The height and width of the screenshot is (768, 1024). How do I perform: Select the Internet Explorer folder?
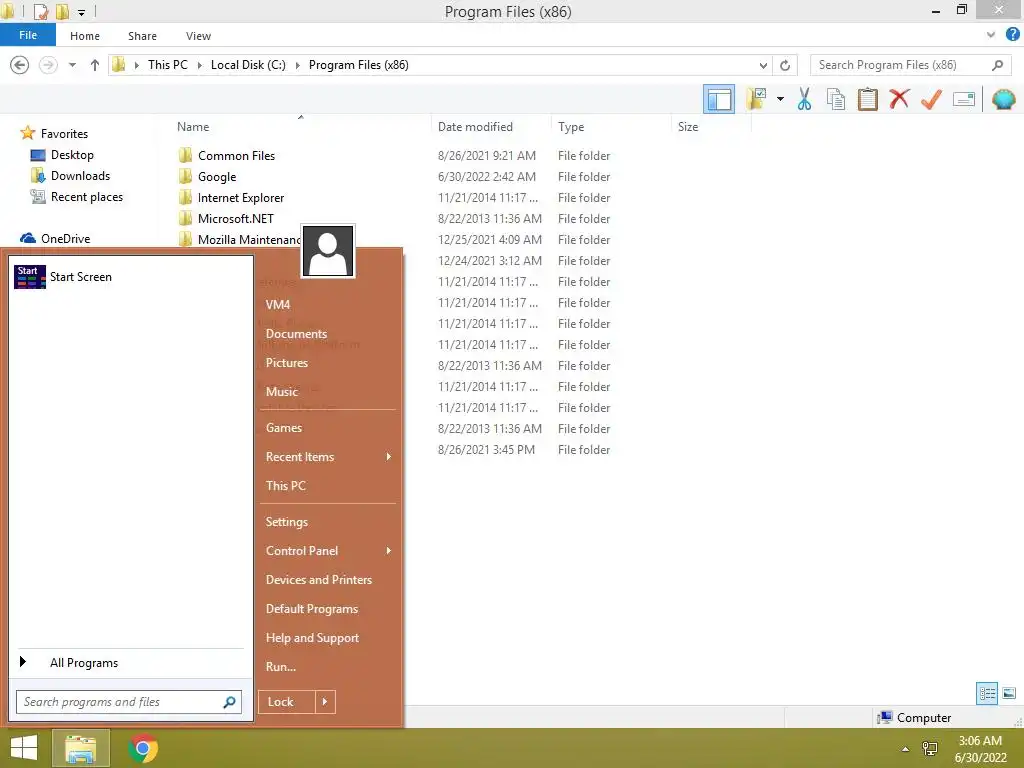(x=240, y=197)
